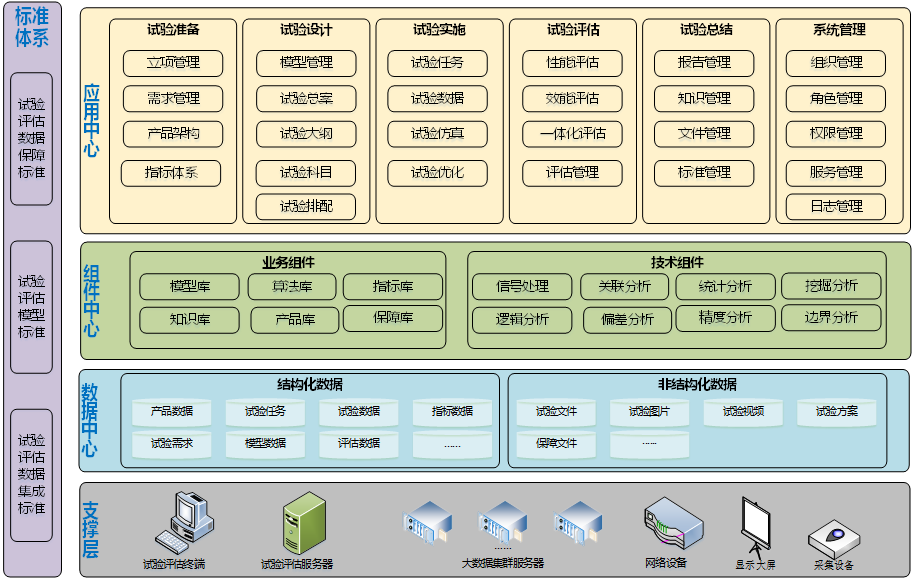This screenshot has height=579, width=916.
Task: Select 日志管理 under 系统管理
Action: [836, 206]
